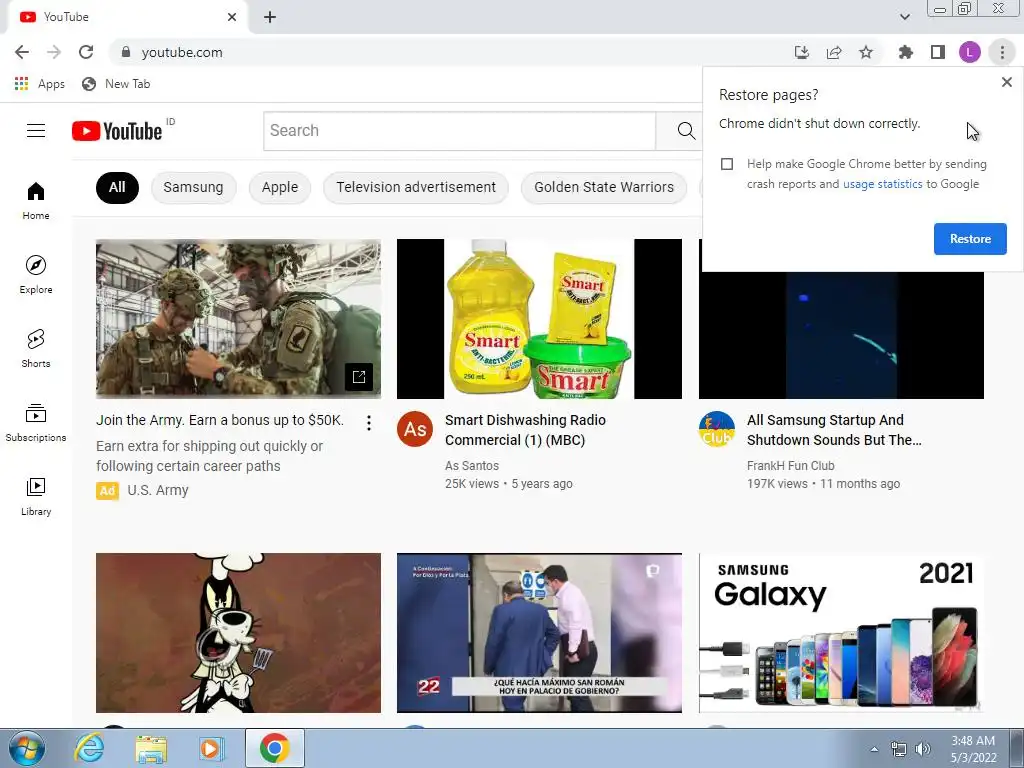The height and width of the screenshot is (768, 1024).
Task: Open a new browser tab with plus button
Action: [270, 18]
